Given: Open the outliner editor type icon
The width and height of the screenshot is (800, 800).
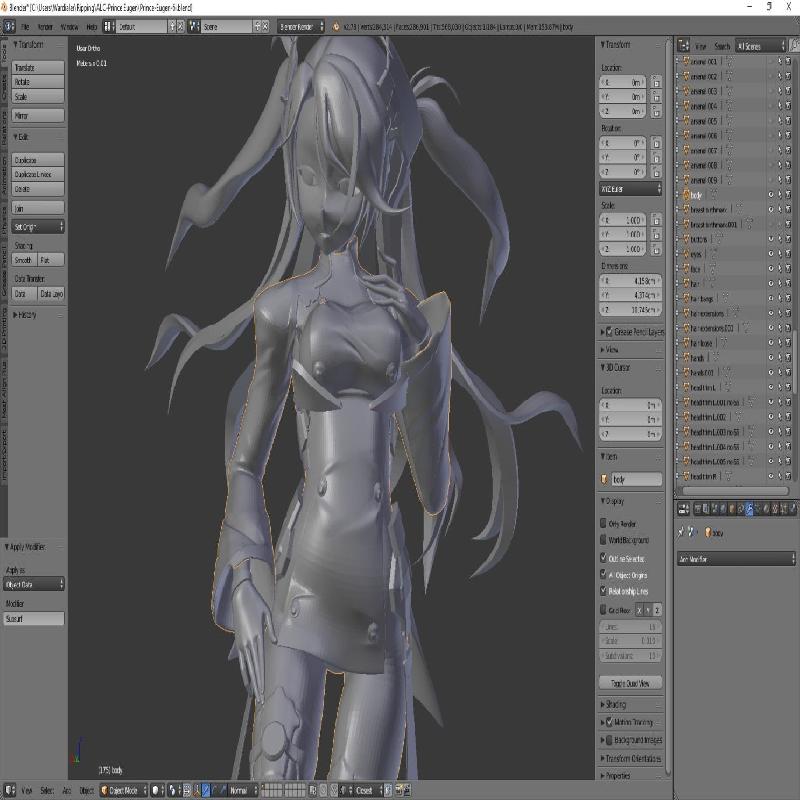Looking at the screenshot, I should [684, 46].
